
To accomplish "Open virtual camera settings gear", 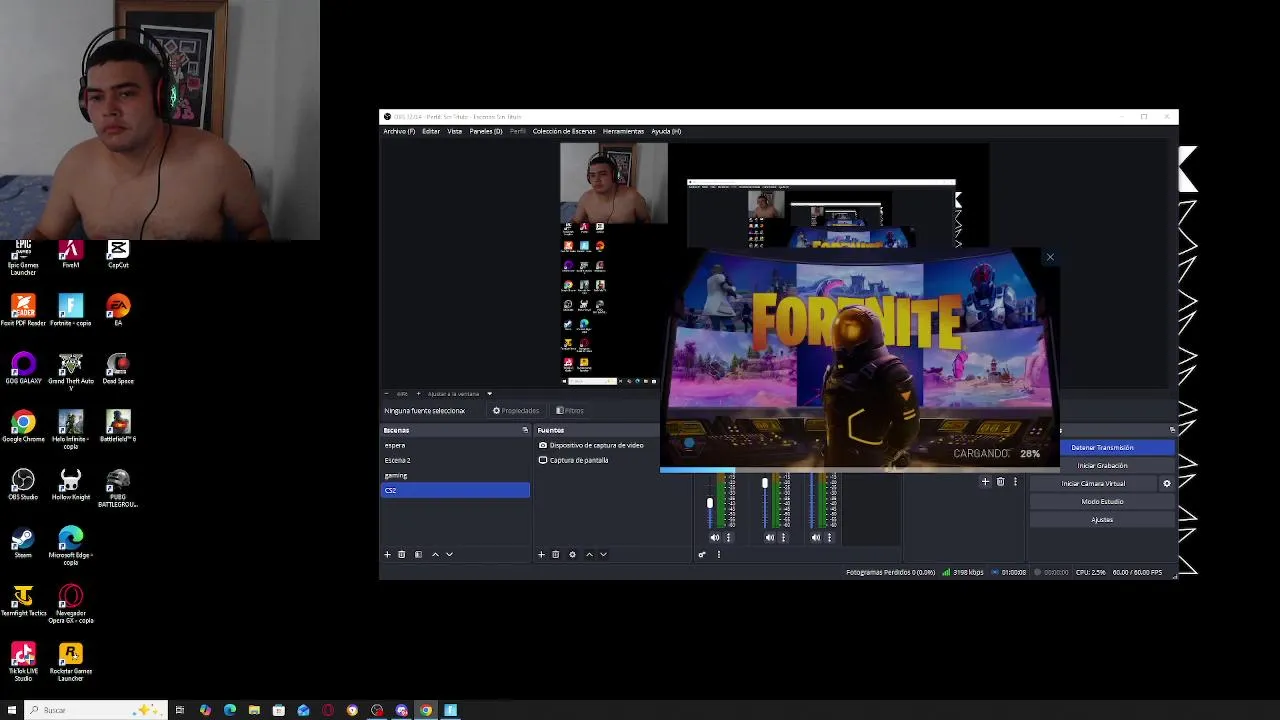I will point(1166,484).
